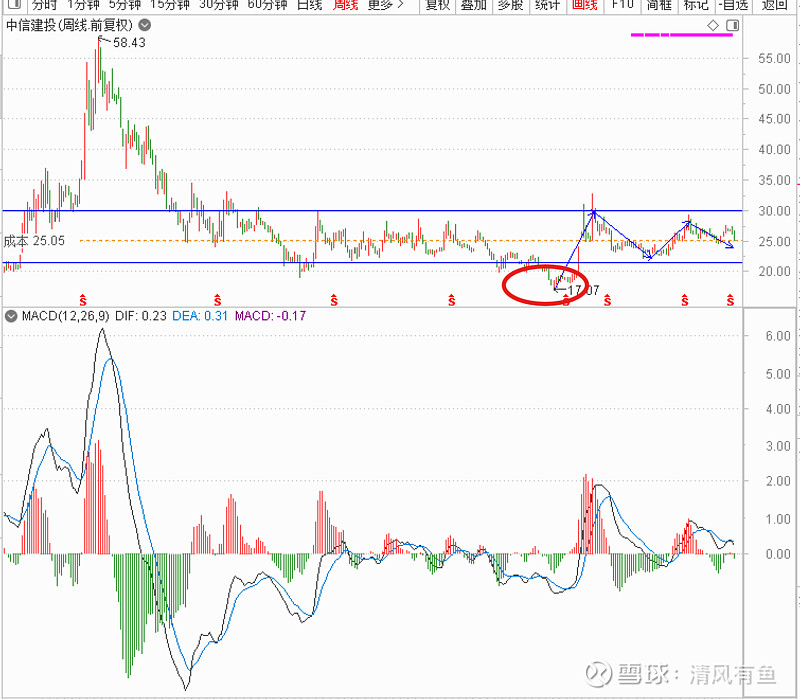
Task: Click the 中信建投(周线.前复权) title
Action: tap(69, 25)
